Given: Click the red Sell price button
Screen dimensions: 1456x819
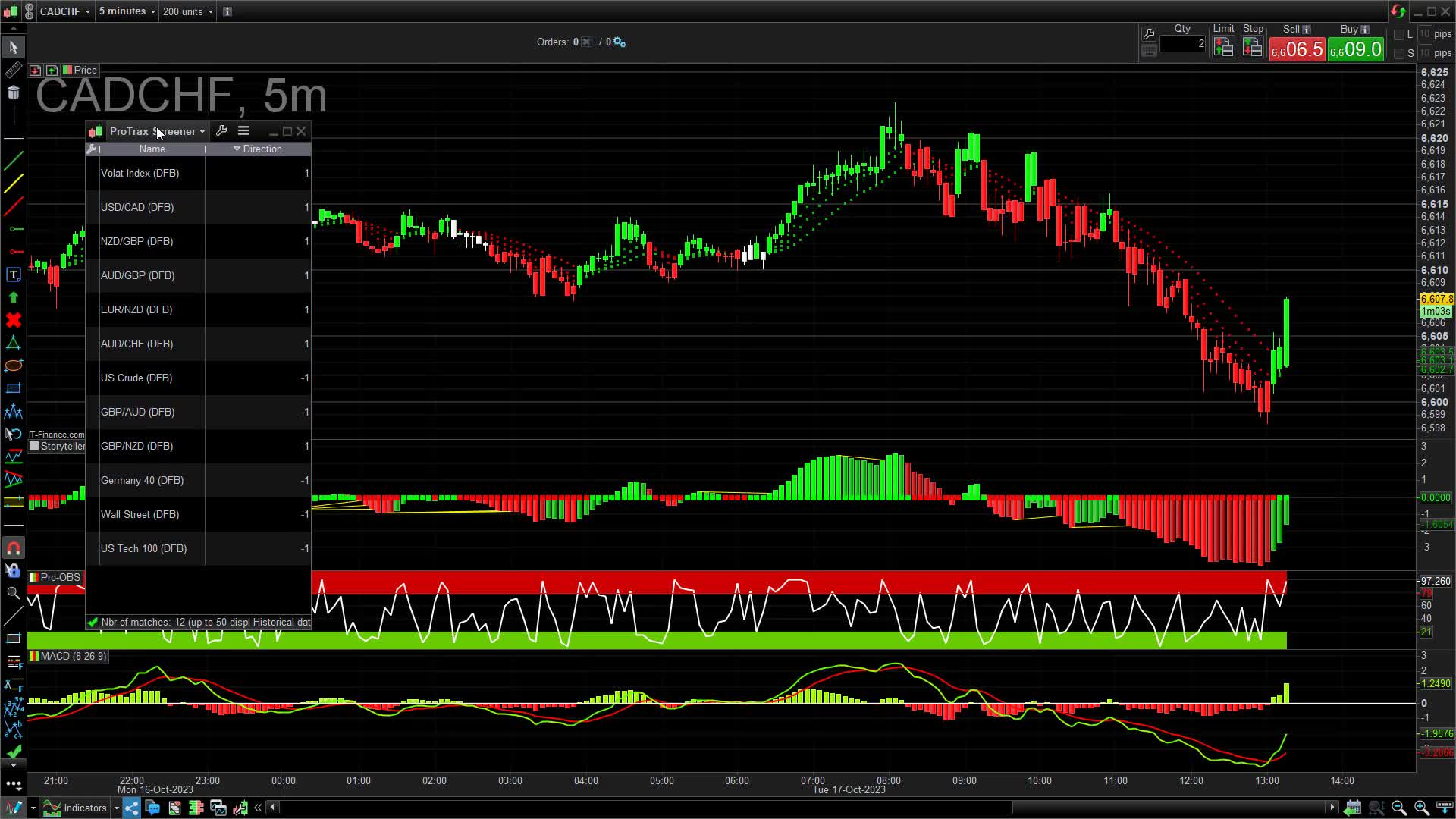Looking at the screenshot, I should click(1297, 50).
